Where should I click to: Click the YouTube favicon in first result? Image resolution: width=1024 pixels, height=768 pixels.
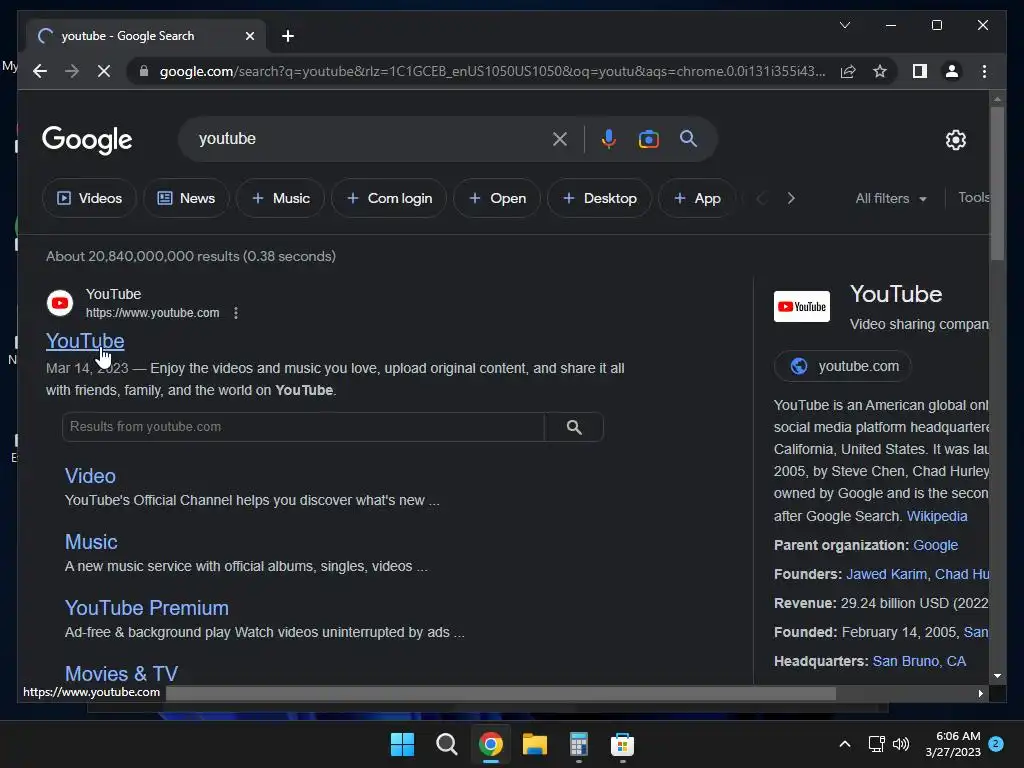coord(60,303)
